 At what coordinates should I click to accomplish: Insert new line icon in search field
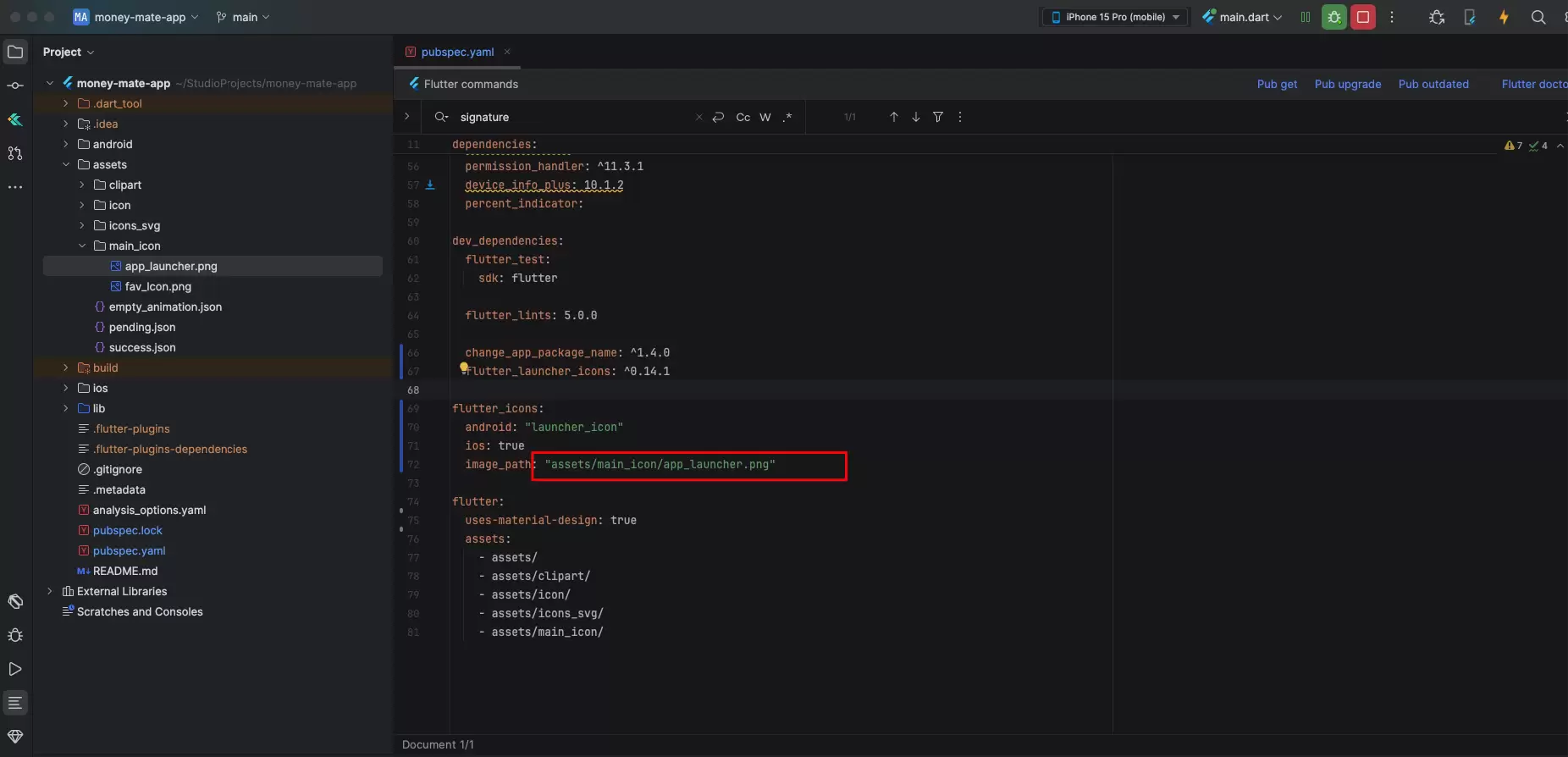tap(718, 117)
